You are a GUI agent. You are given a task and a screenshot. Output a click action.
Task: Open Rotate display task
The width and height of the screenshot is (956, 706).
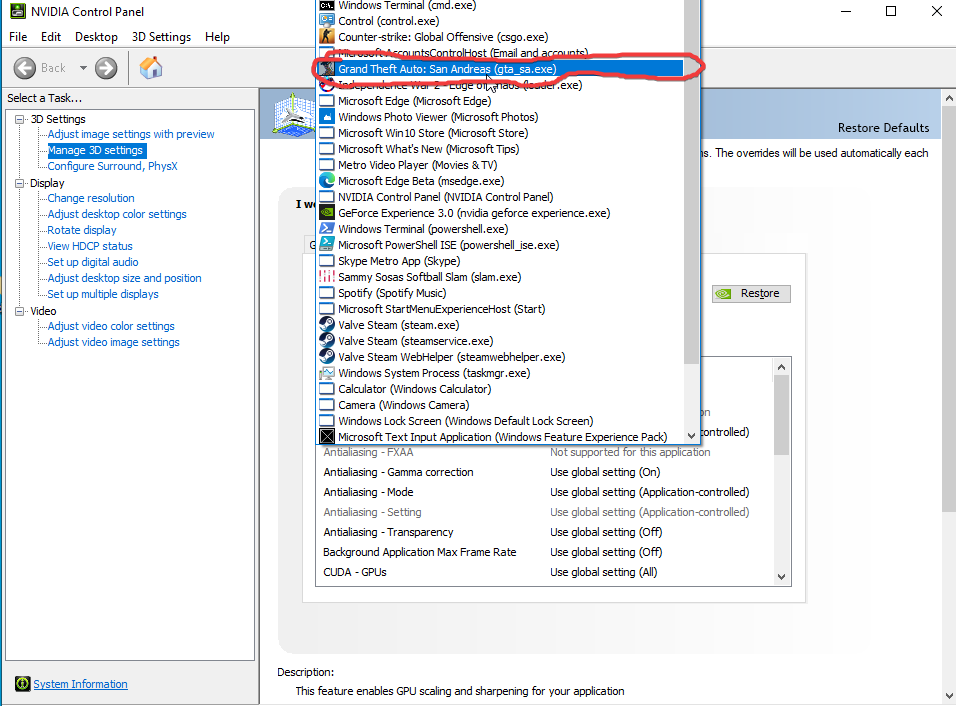(x=82, y=230)
